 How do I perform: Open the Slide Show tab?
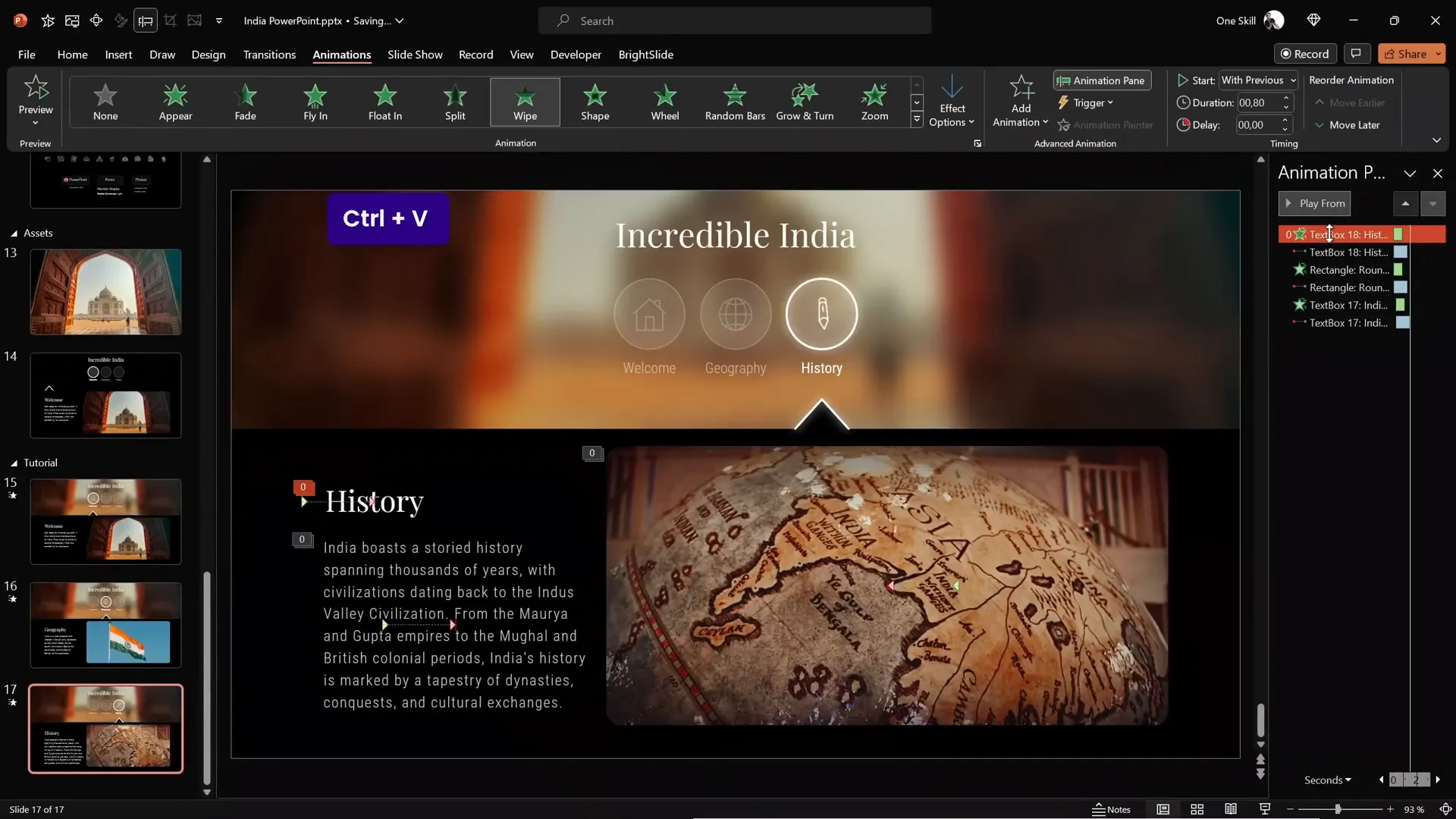click(415, 55)
